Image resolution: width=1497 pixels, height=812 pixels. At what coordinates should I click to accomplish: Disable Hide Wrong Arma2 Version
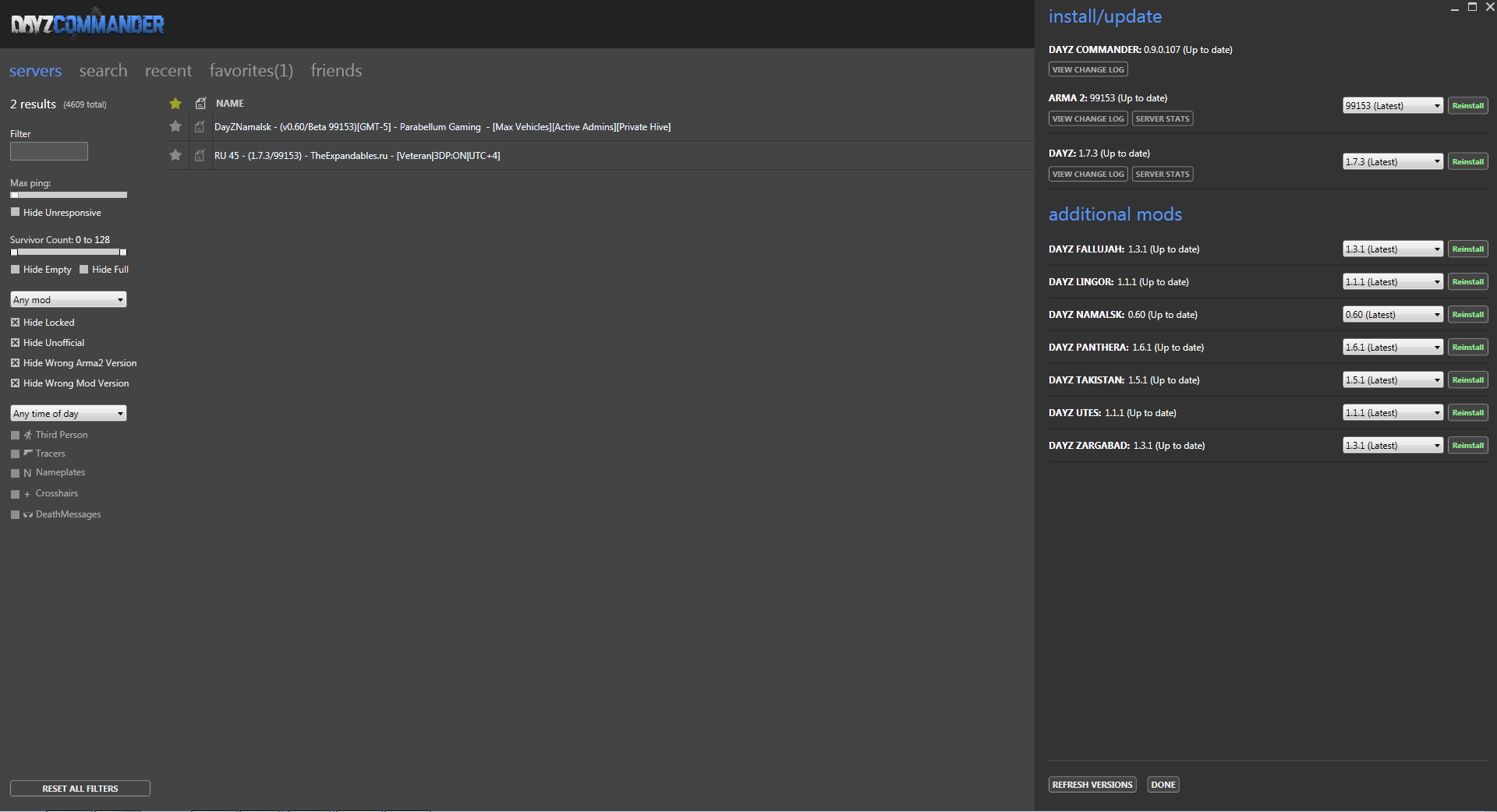coord(15,362)
